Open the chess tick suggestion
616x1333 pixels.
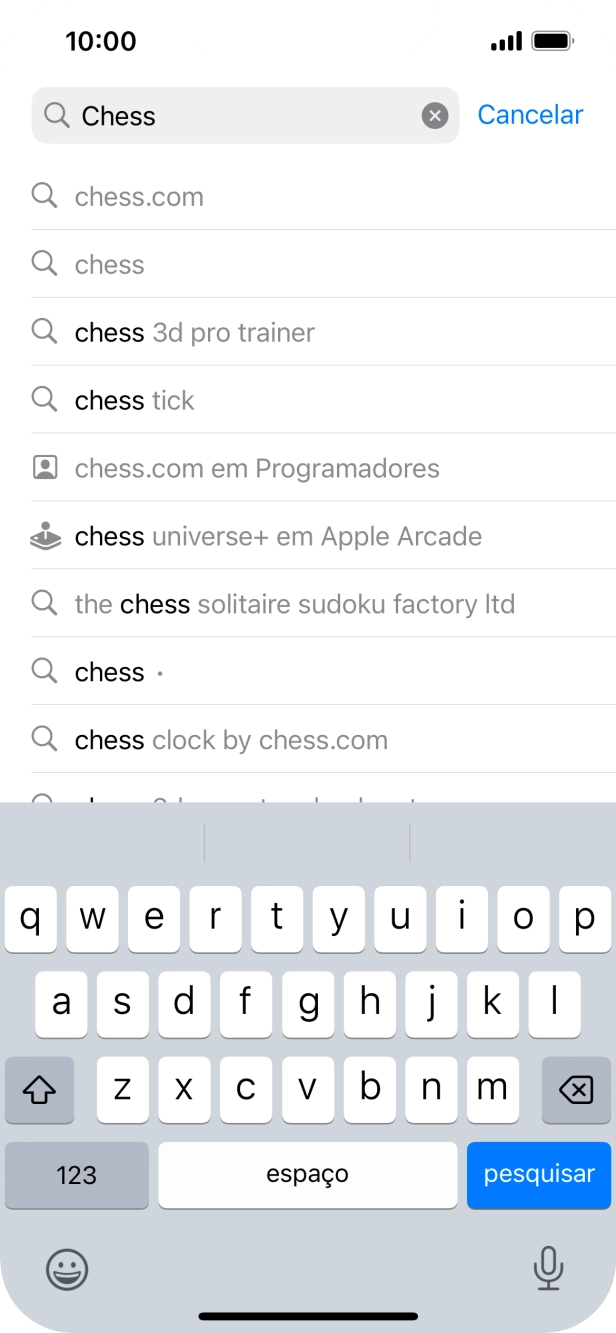[x=135, y=401]
